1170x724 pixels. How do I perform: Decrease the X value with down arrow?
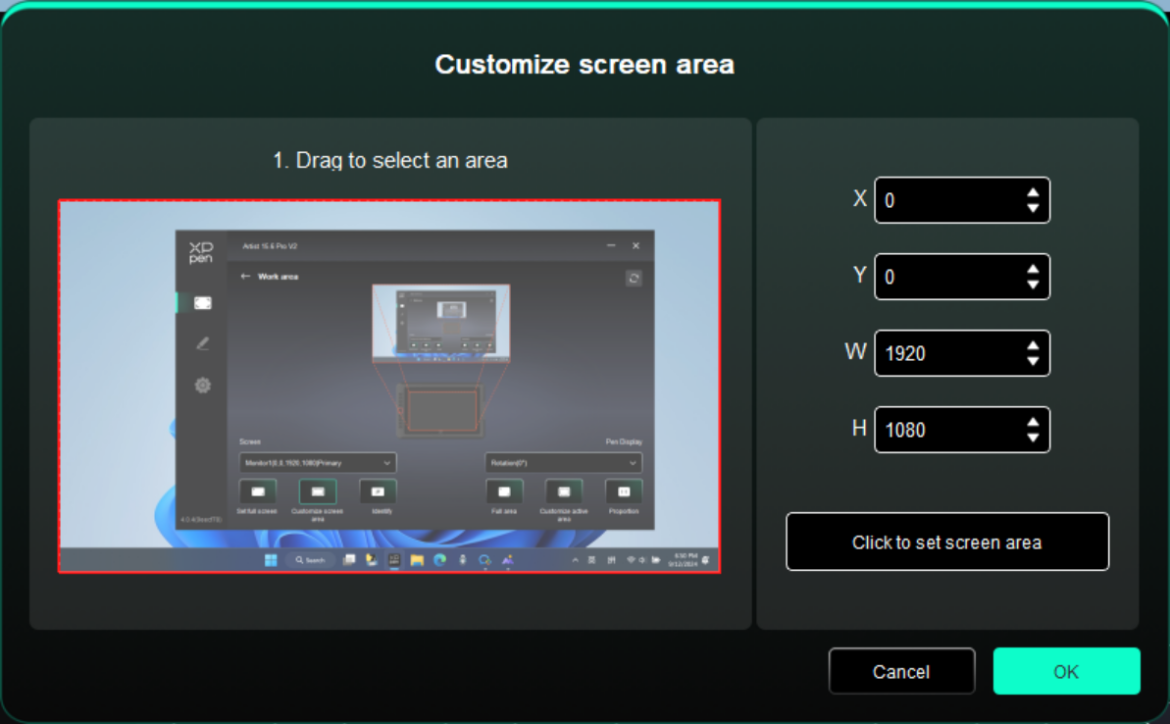1033,208
